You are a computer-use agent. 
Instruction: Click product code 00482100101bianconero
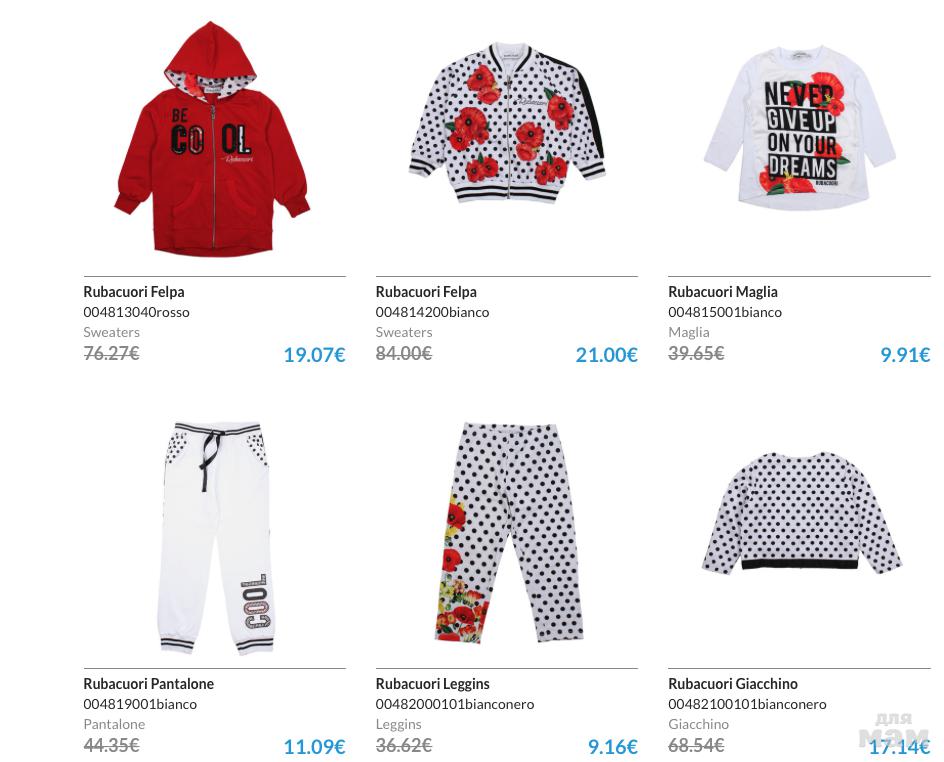(747, 704)
